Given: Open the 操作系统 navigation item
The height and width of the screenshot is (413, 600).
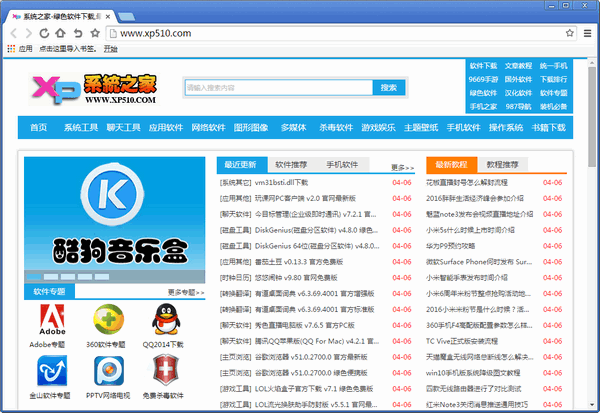Looking at the screenshot, I should pos(506,127).
